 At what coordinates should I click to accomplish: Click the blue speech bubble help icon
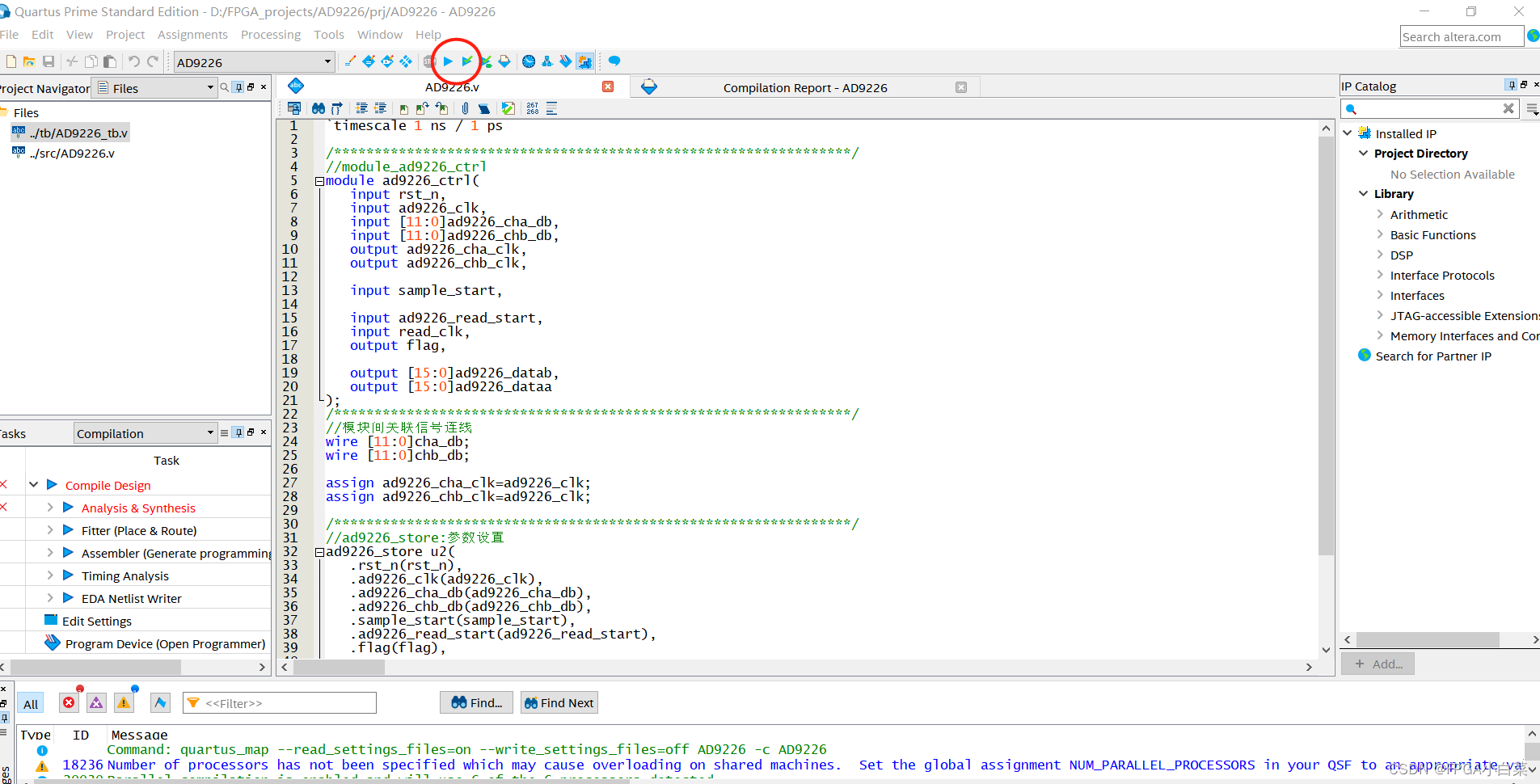tap(614, 61)
